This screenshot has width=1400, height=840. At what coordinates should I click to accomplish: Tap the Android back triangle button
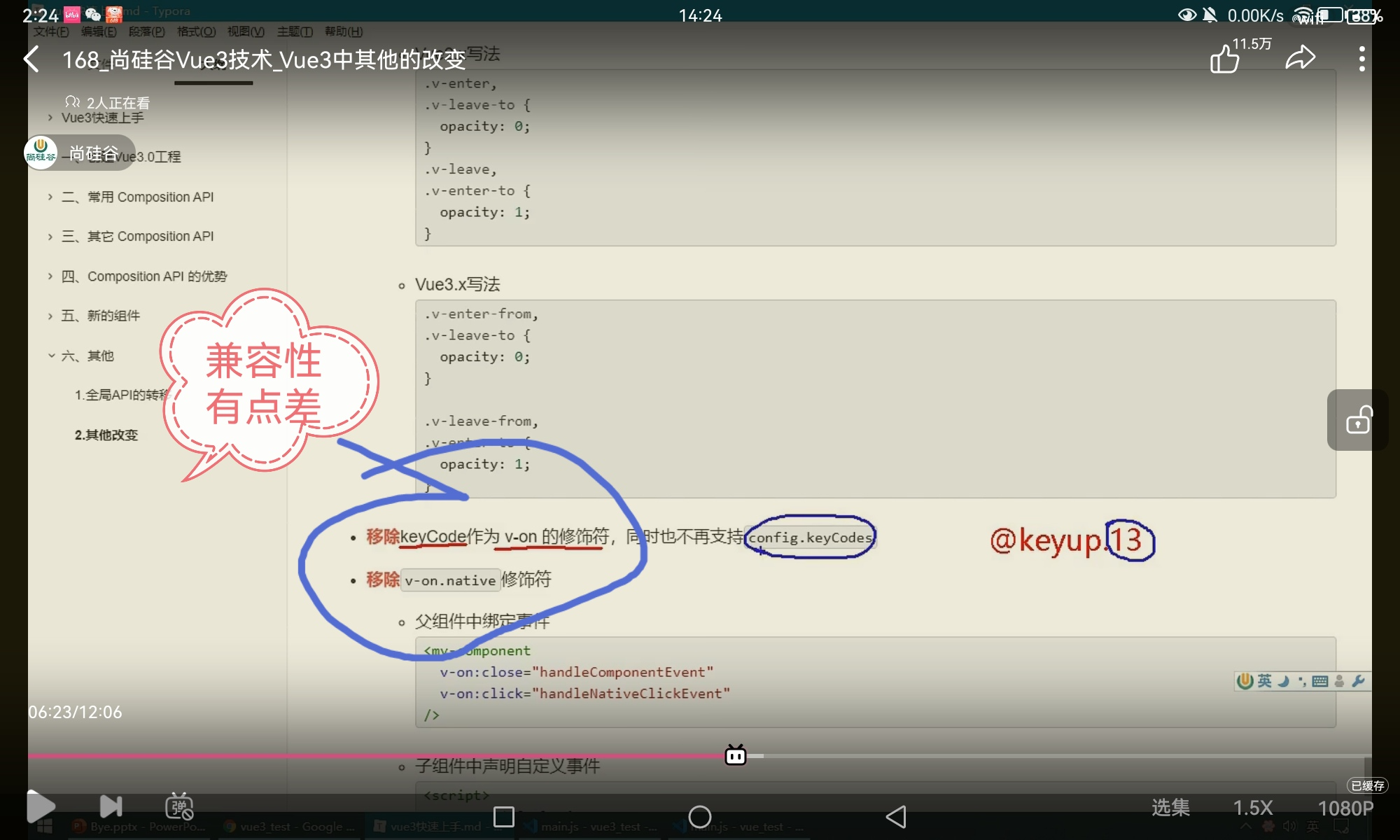[x=896, y=816]
